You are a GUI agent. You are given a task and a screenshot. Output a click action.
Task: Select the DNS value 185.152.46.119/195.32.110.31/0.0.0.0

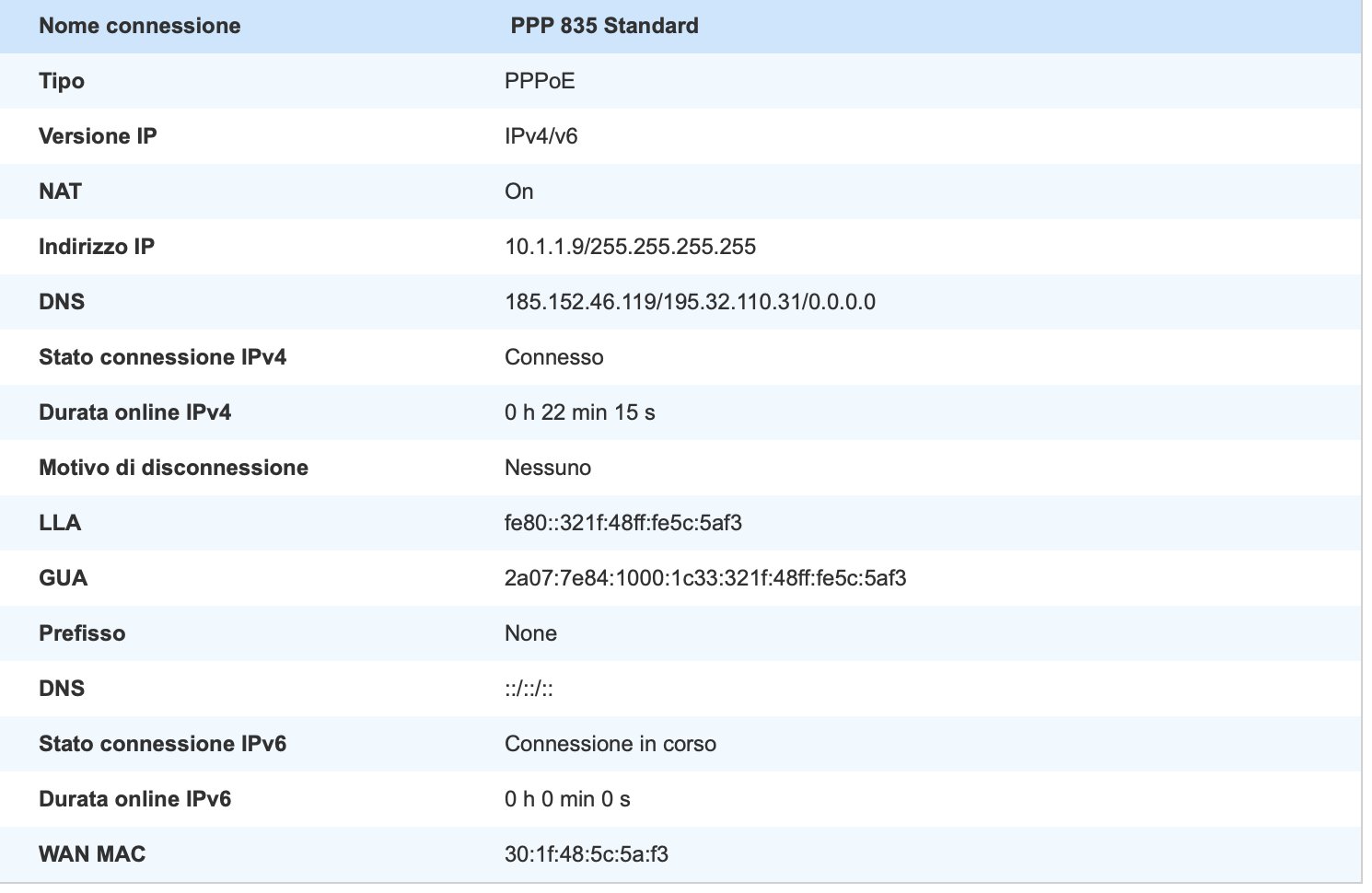(x=690, y=302)
